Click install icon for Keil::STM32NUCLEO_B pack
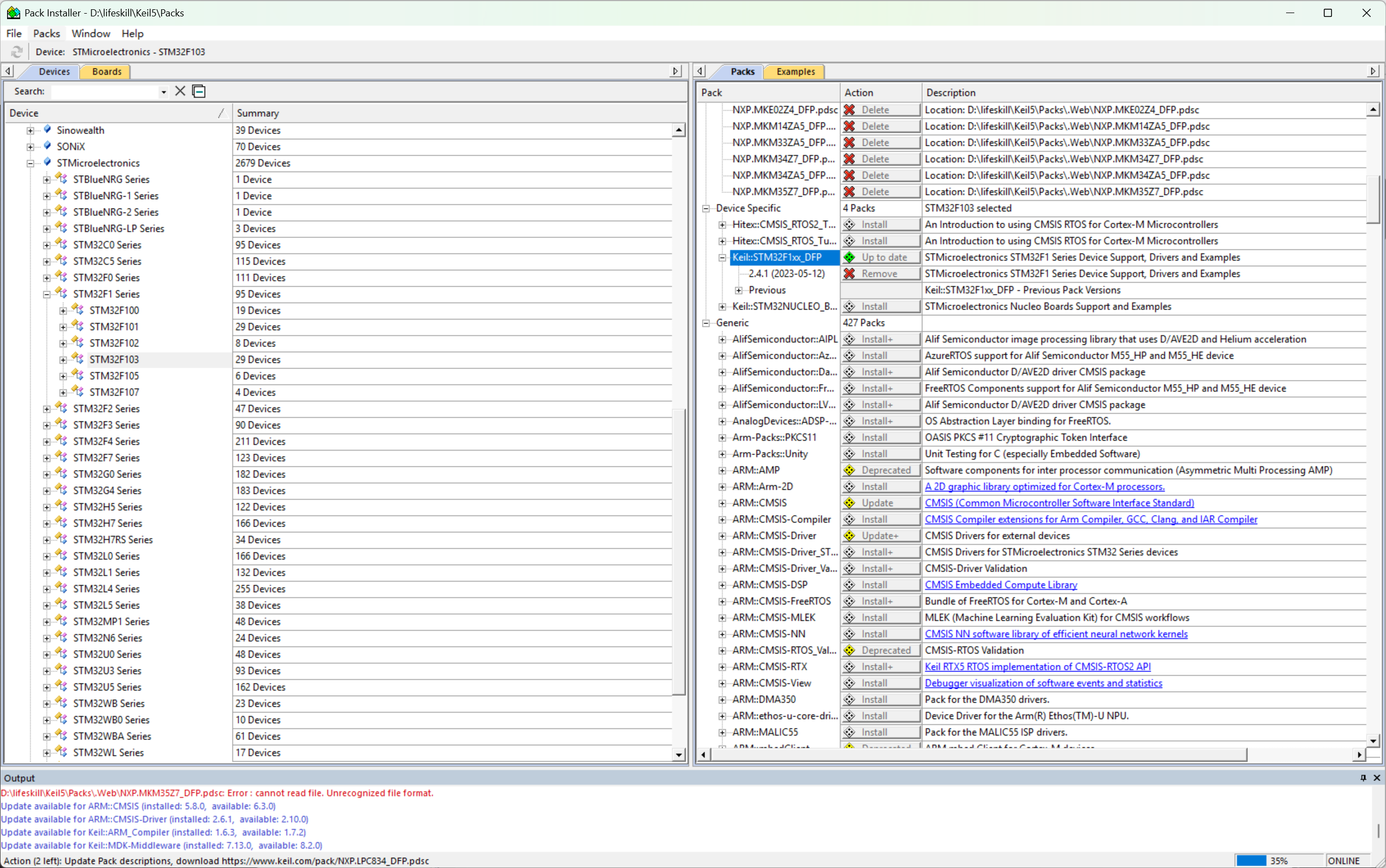The image size is (1386, 868). point(849,307)
